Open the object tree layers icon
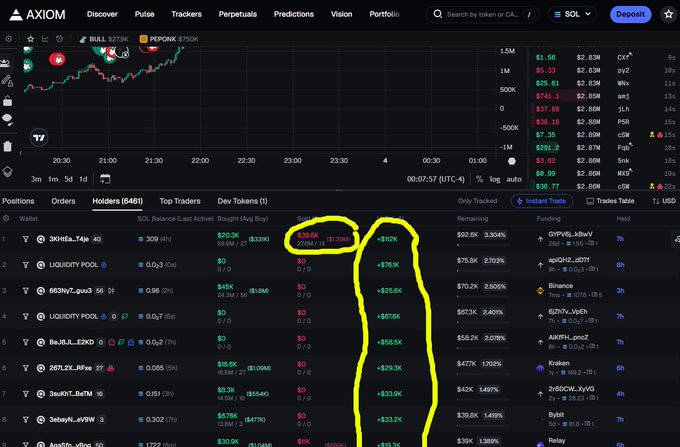The image size is (680, 447). click(7, 172)
